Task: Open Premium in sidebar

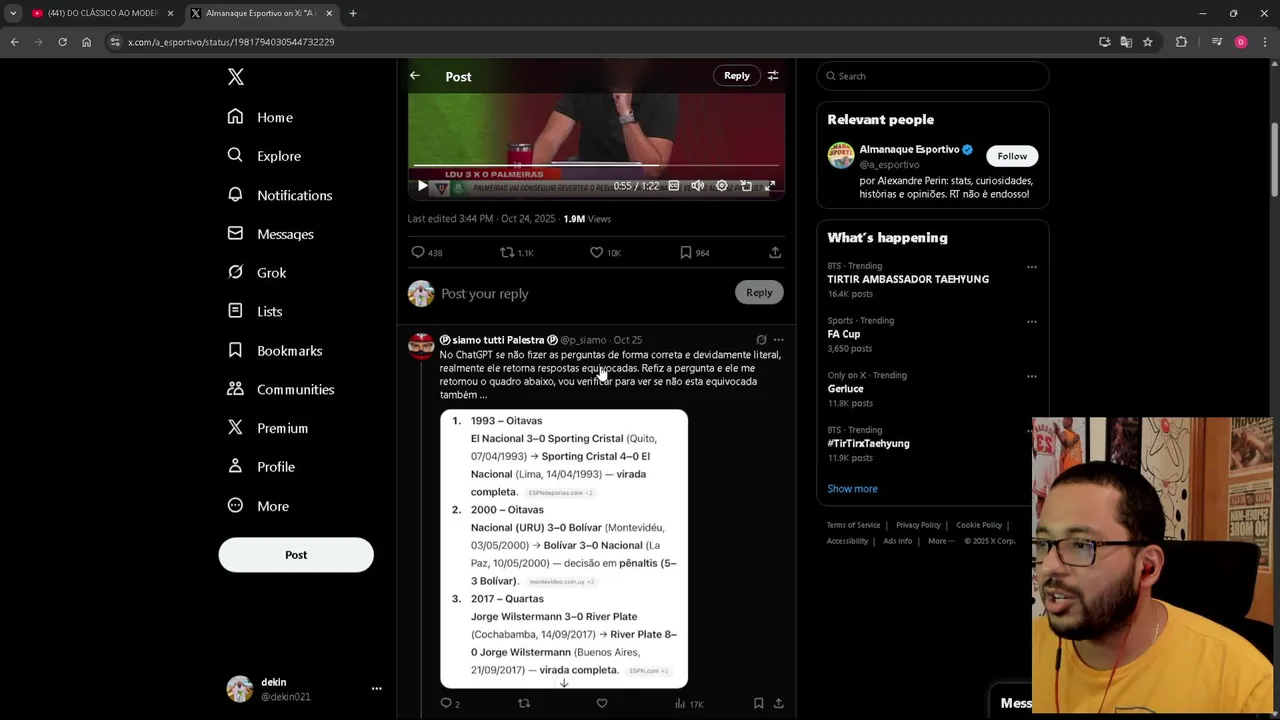Action: pyautogui.click(x=267, y=428)
